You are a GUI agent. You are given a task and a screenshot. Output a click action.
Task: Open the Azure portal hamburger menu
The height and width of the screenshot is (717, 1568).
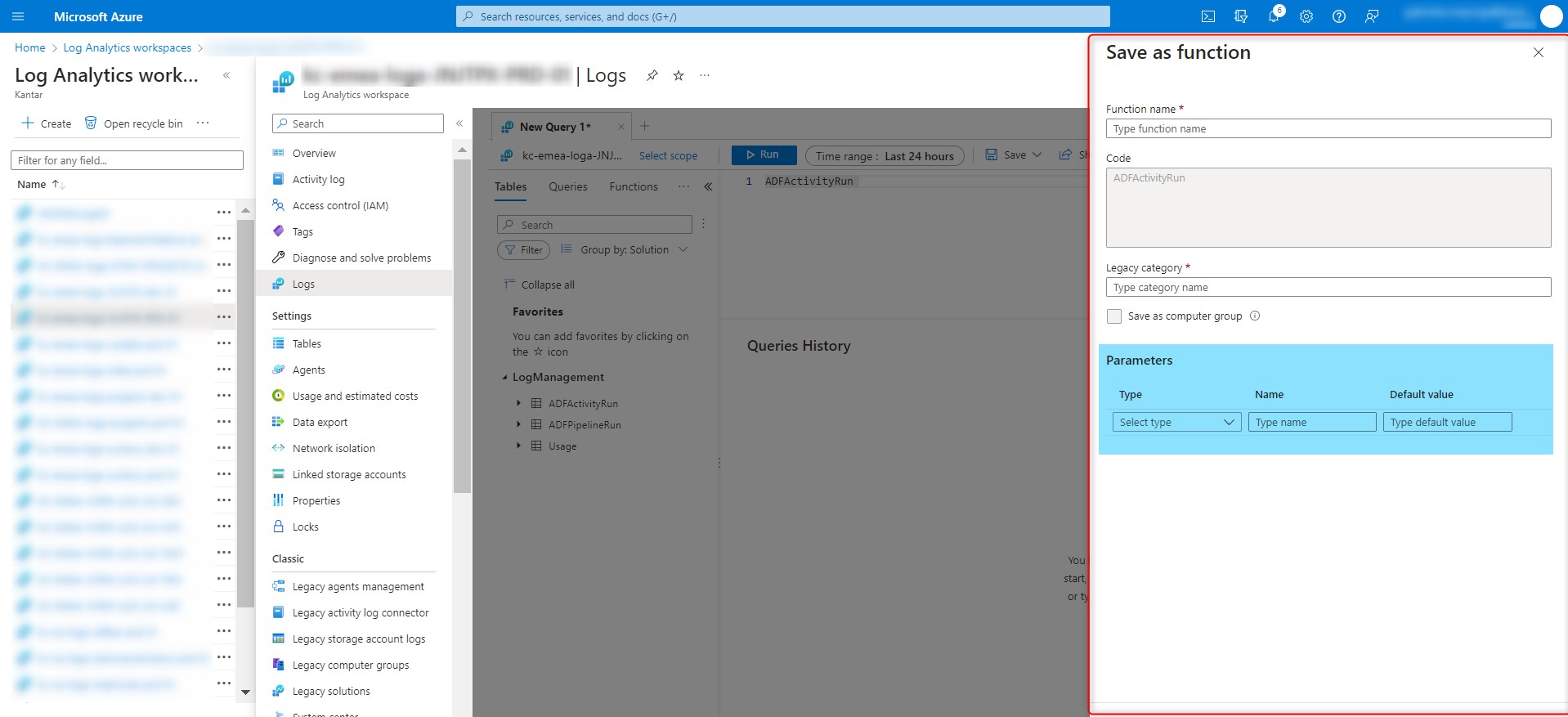[18, 16]
